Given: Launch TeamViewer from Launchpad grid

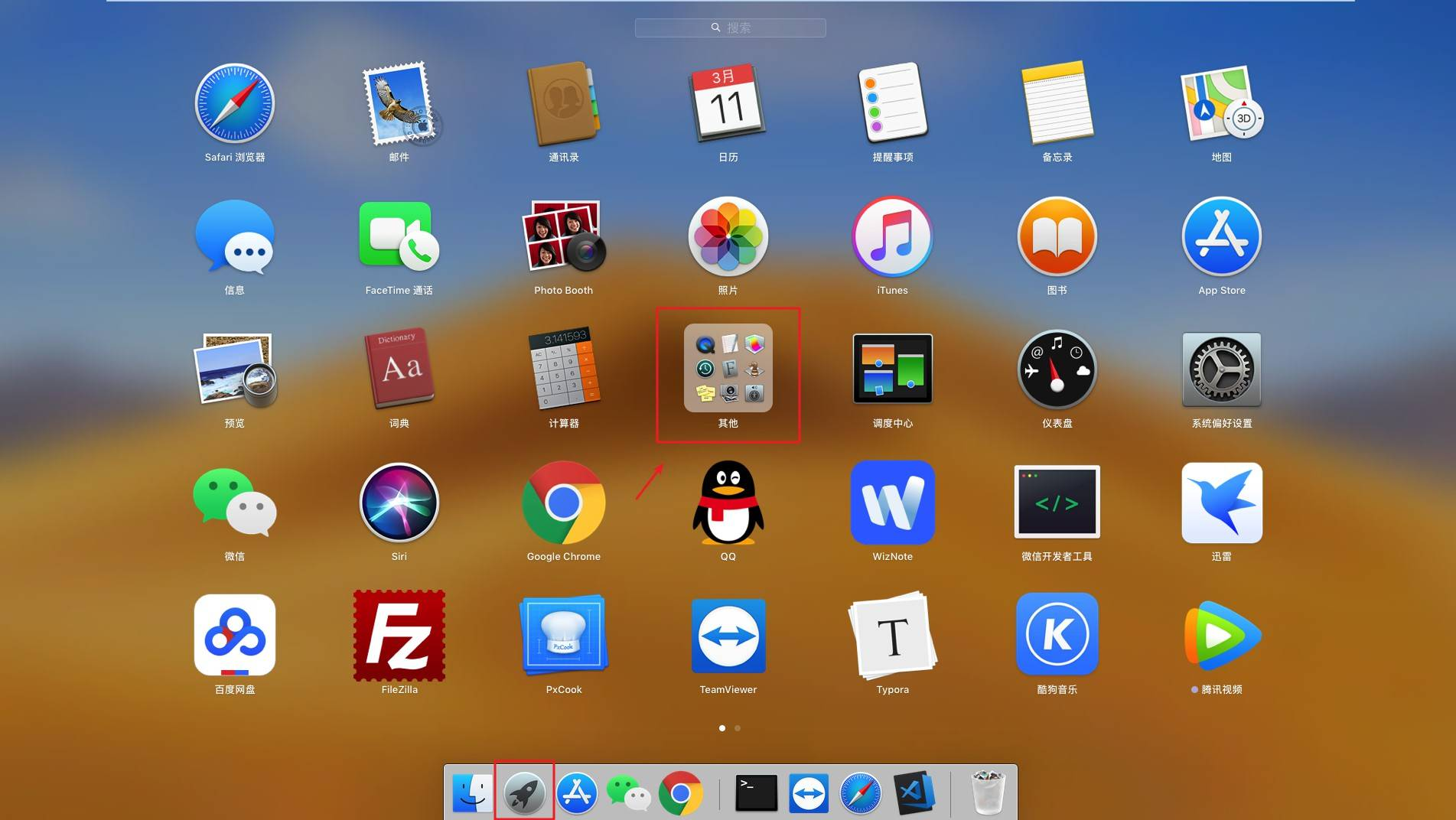Looking at the screenshot, I should (x=728, y=636).
